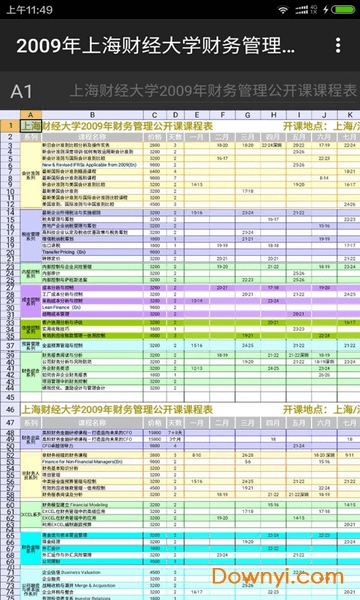Select column D header
The width and height of the screenshot is (360, 600).
175,115
